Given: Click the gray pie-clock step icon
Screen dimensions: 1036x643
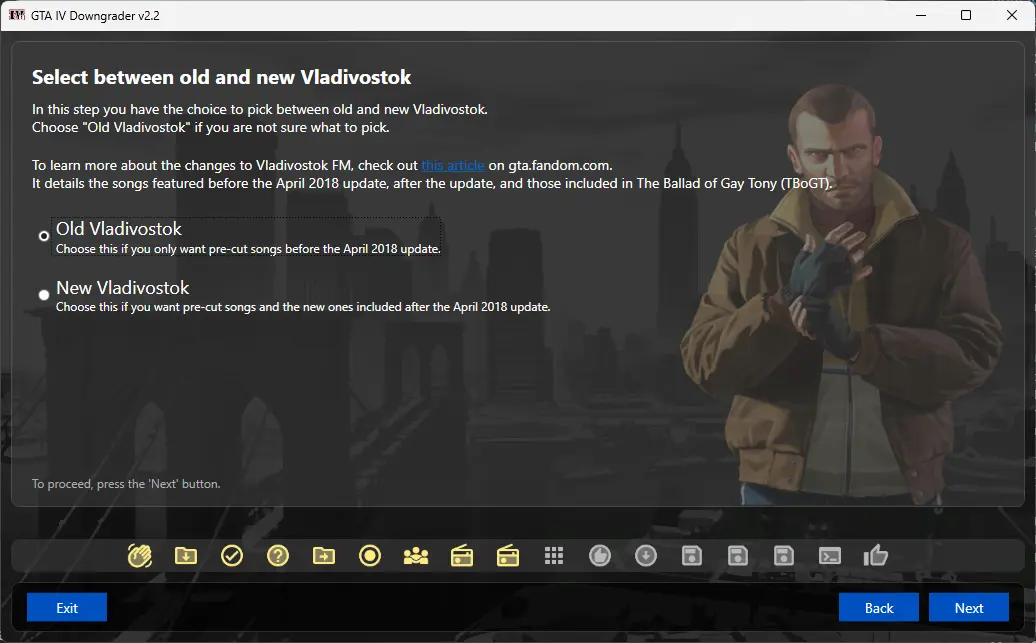Looking at the screenshot, I should [x=600, y=556].
